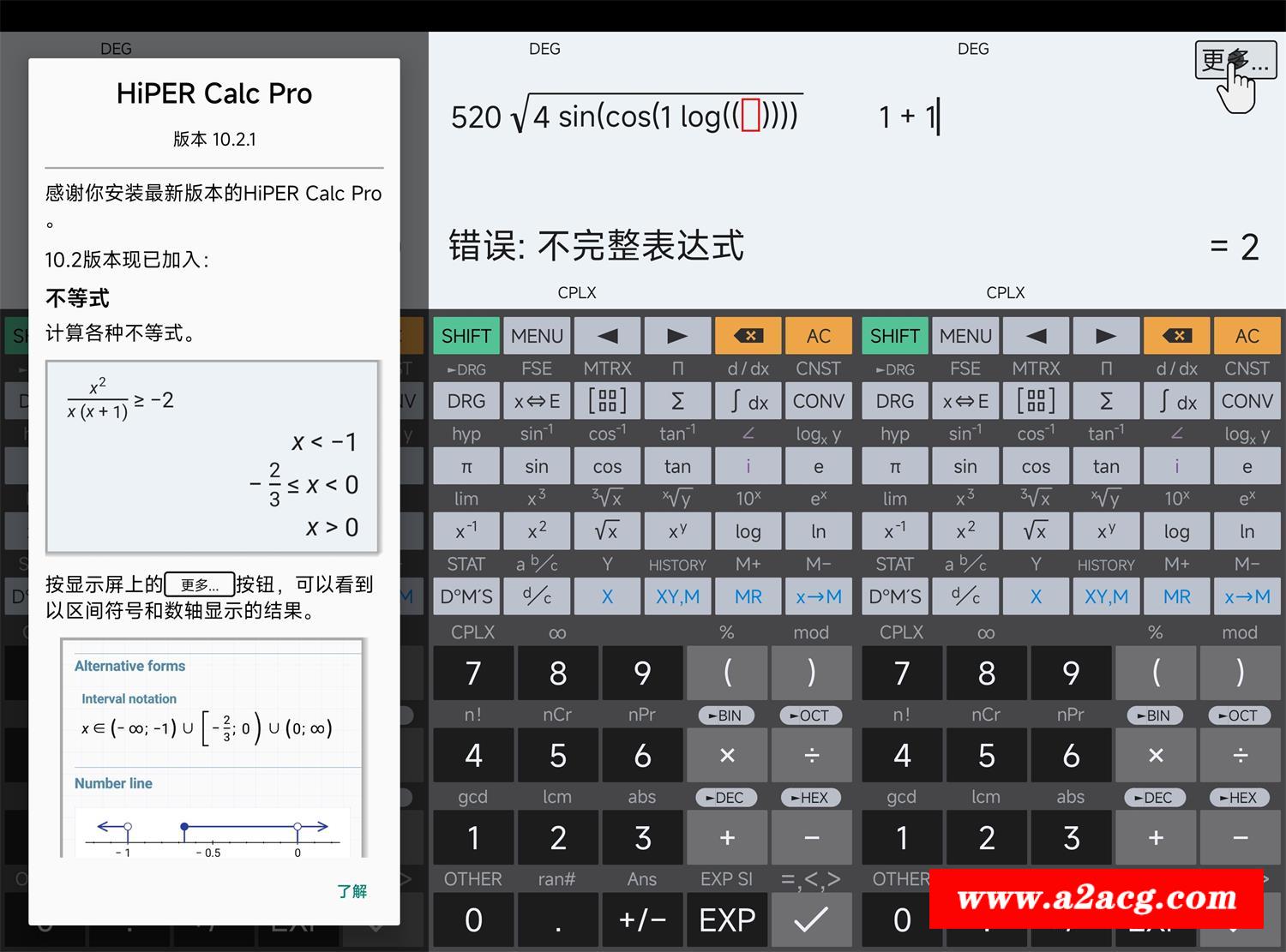Viewport: 1286px width, 952px height.
Task: Dismiss the dialog with the 了解 button
Action: [x=352, y=891]
